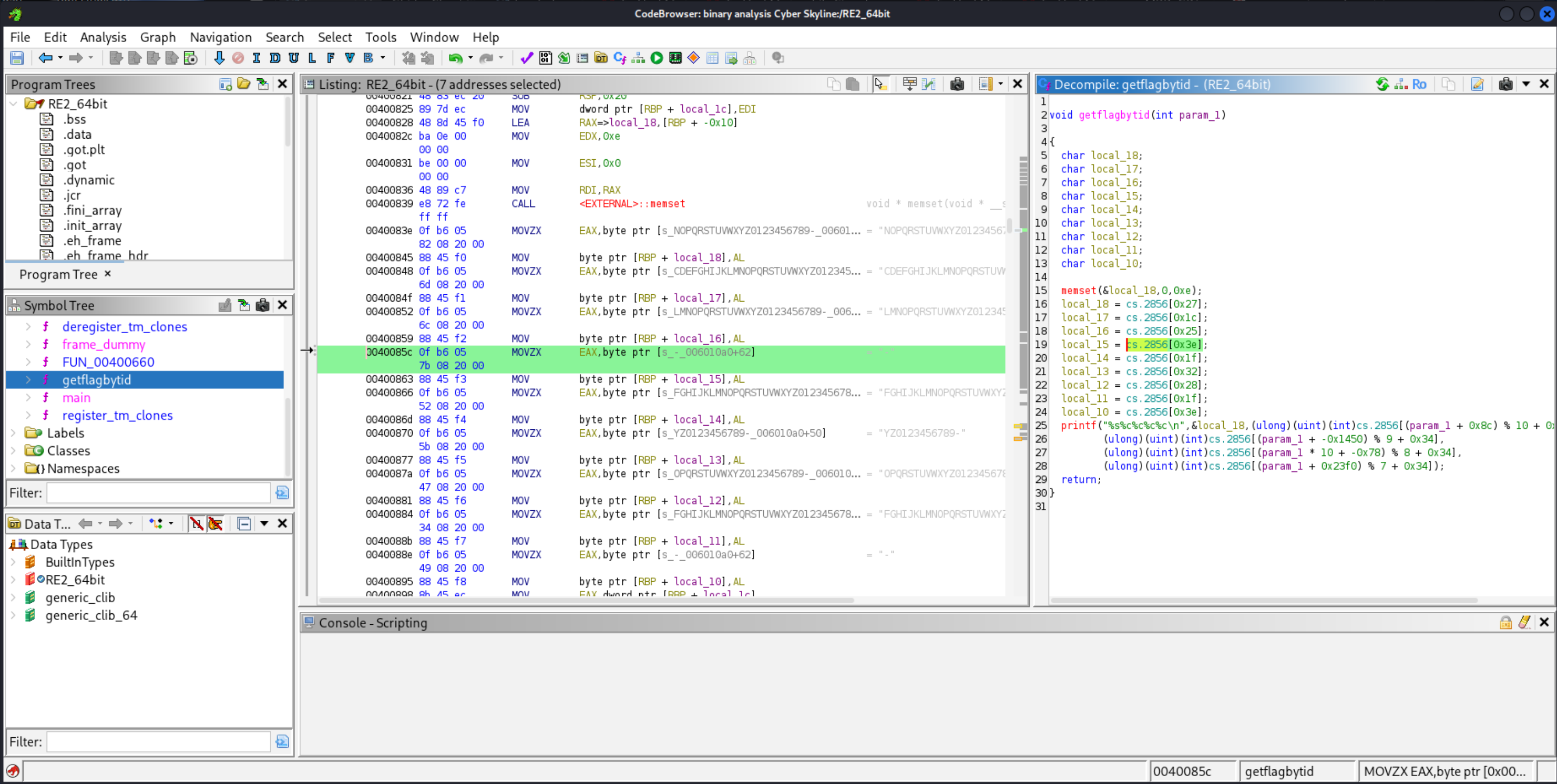Open the Decompile panel dropdown menu arrow

coord(1526,84)
